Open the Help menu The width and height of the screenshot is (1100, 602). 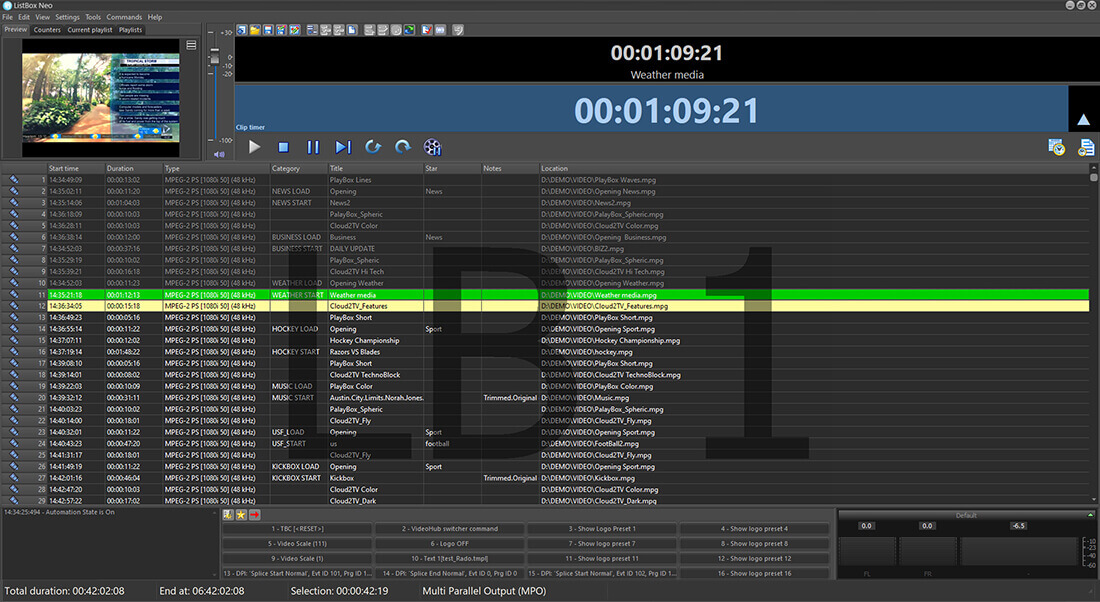155,17
